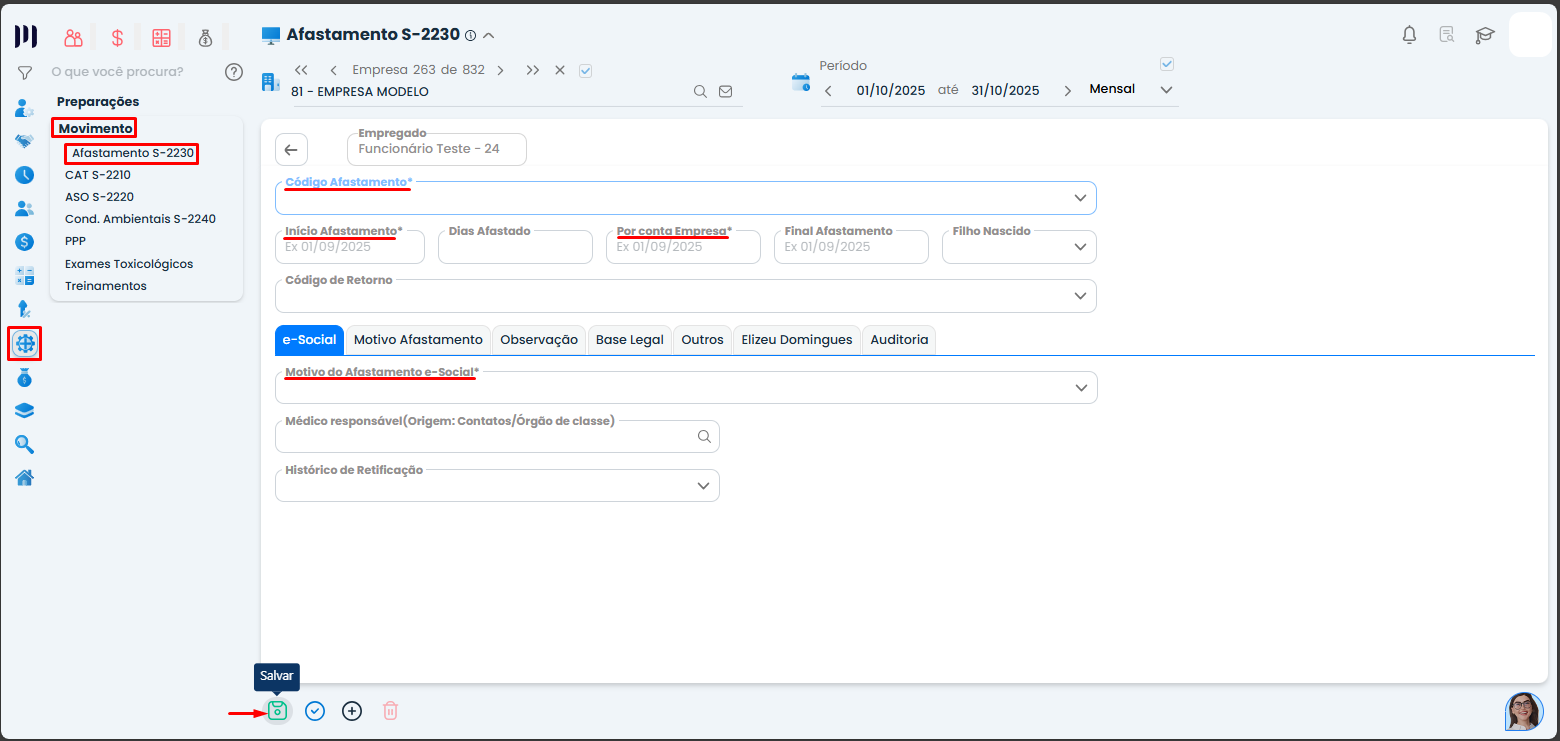Click the graduation cap training icon
The height and width of the screenshot is (741, 1560).
[x=1485, y=35]
